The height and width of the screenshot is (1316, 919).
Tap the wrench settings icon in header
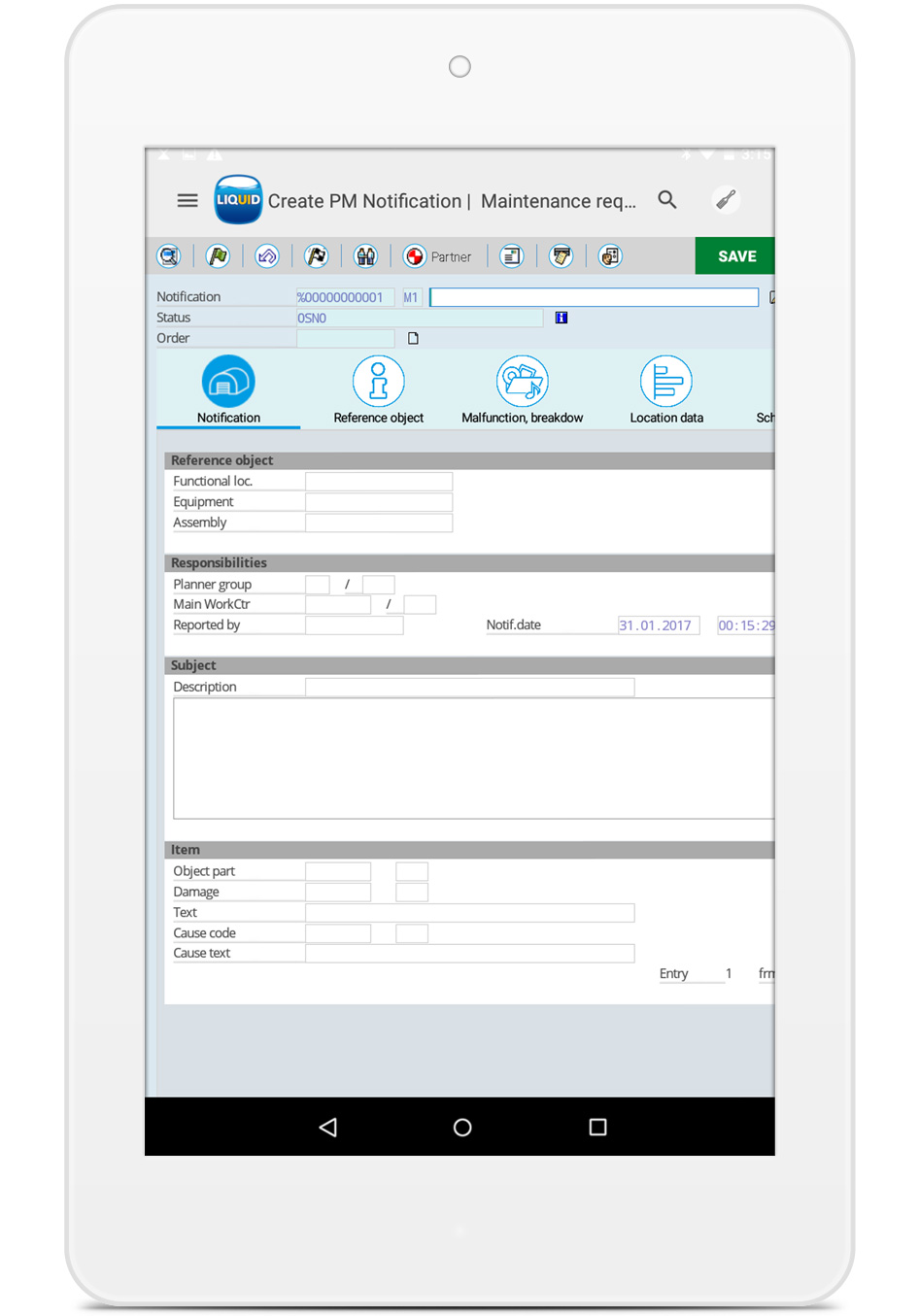[726, 200]
